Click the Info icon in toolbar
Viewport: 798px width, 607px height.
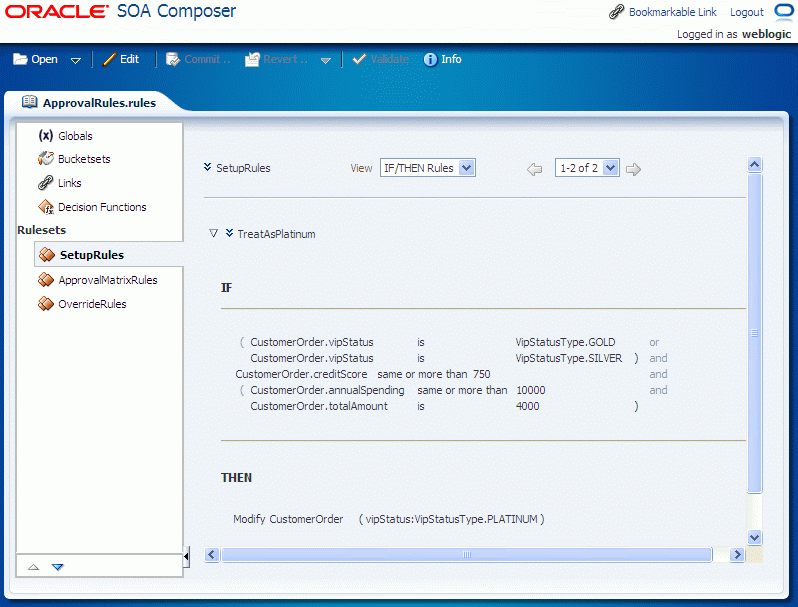pos(430,60)
